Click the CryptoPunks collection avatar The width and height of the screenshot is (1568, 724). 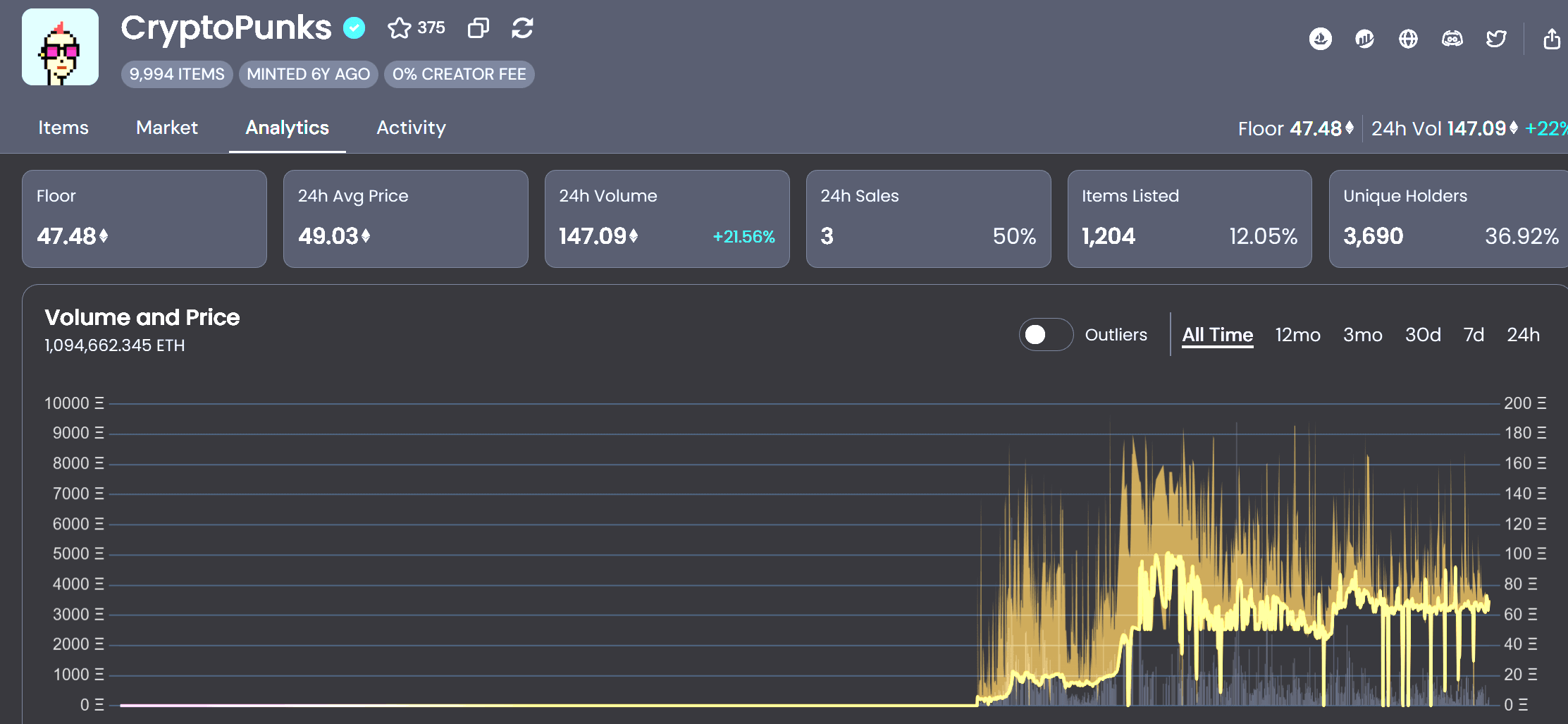(60, 47)
